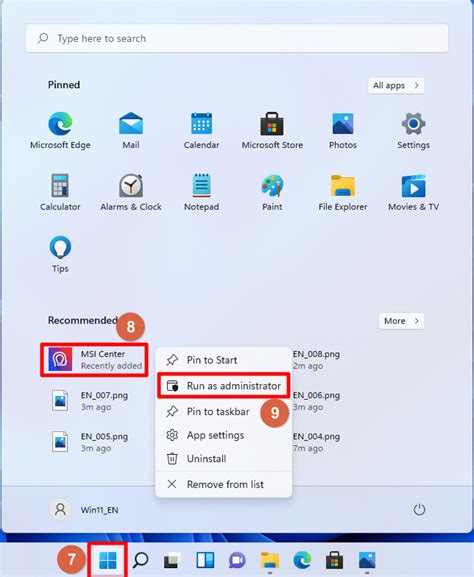Expand All apps list

(396, 85)
